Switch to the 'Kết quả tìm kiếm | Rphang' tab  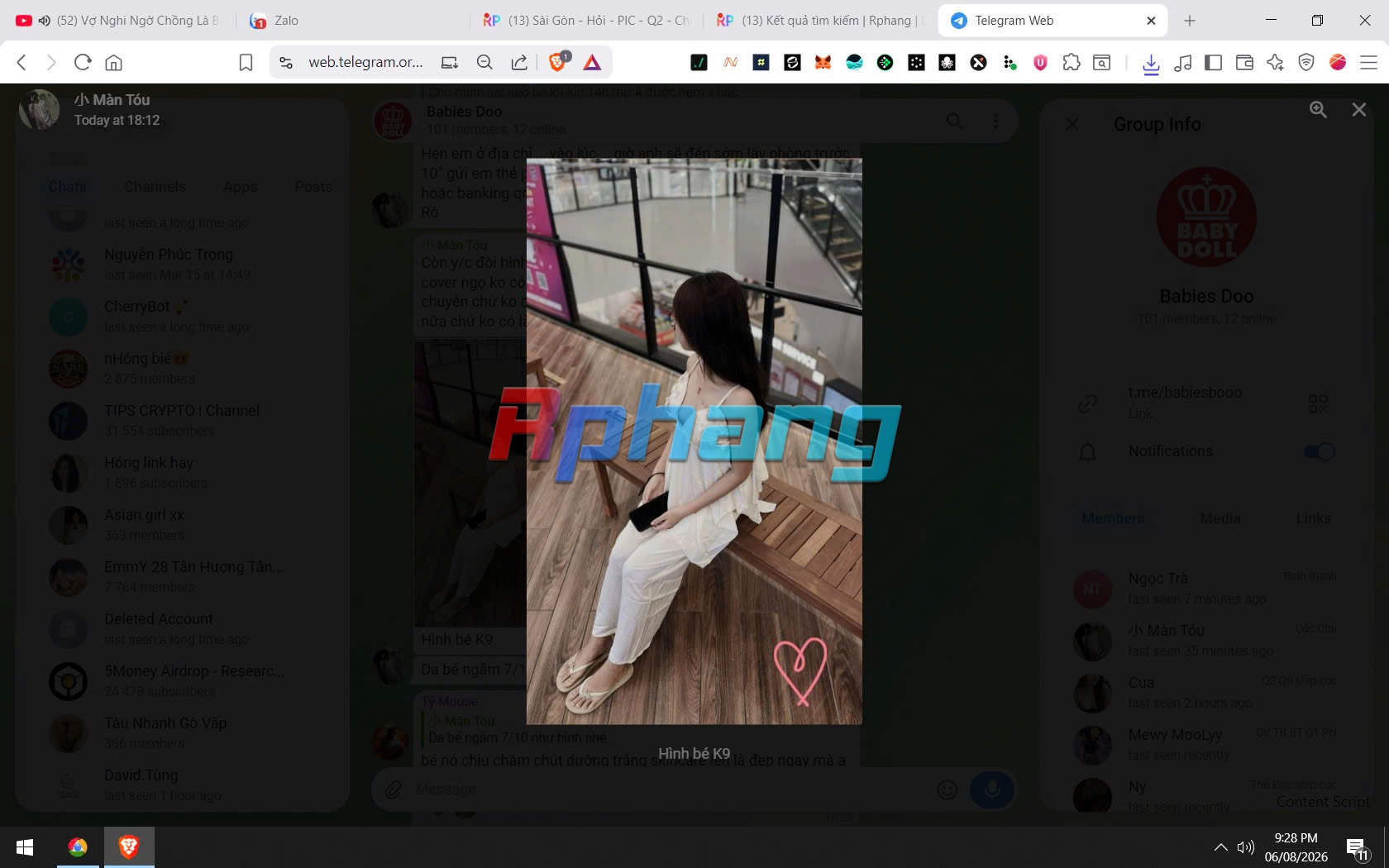[820, 21]
